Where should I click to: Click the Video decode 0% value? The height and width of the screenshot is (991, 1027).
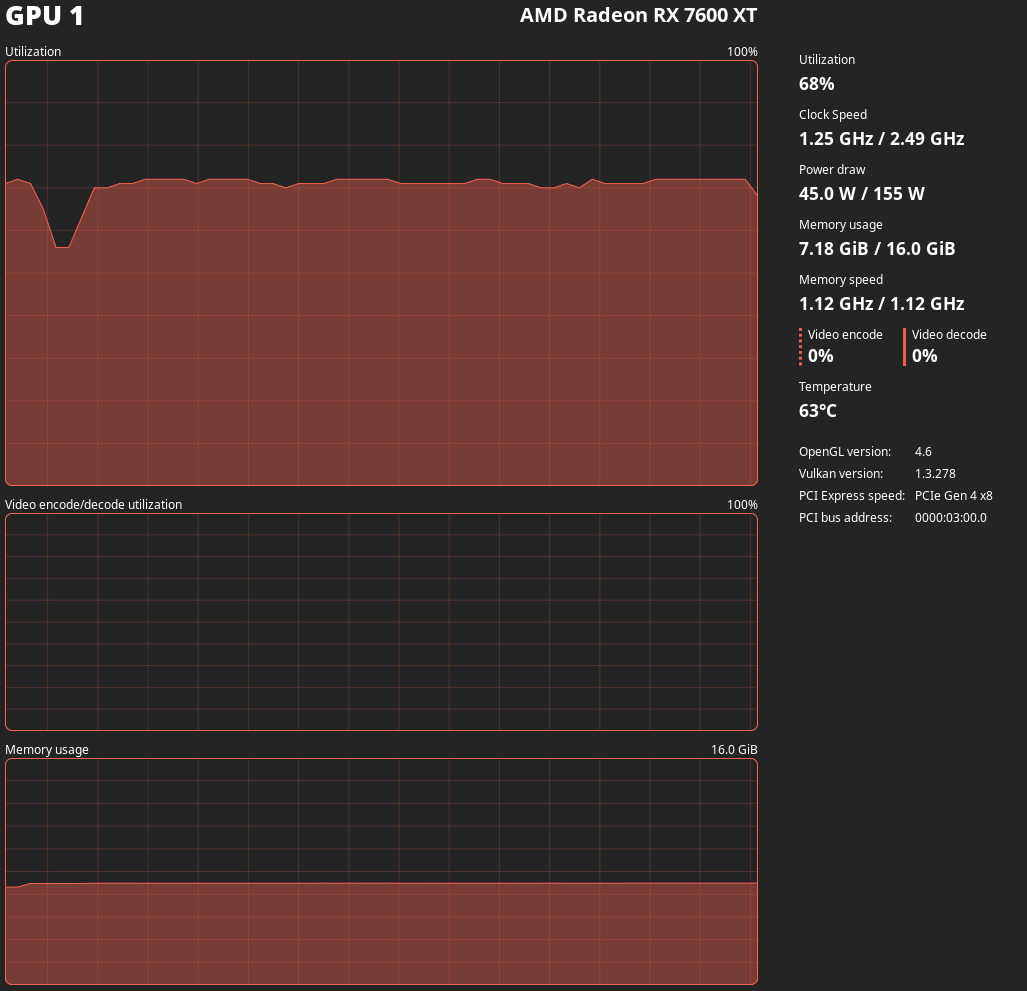(x=924, y=356)
